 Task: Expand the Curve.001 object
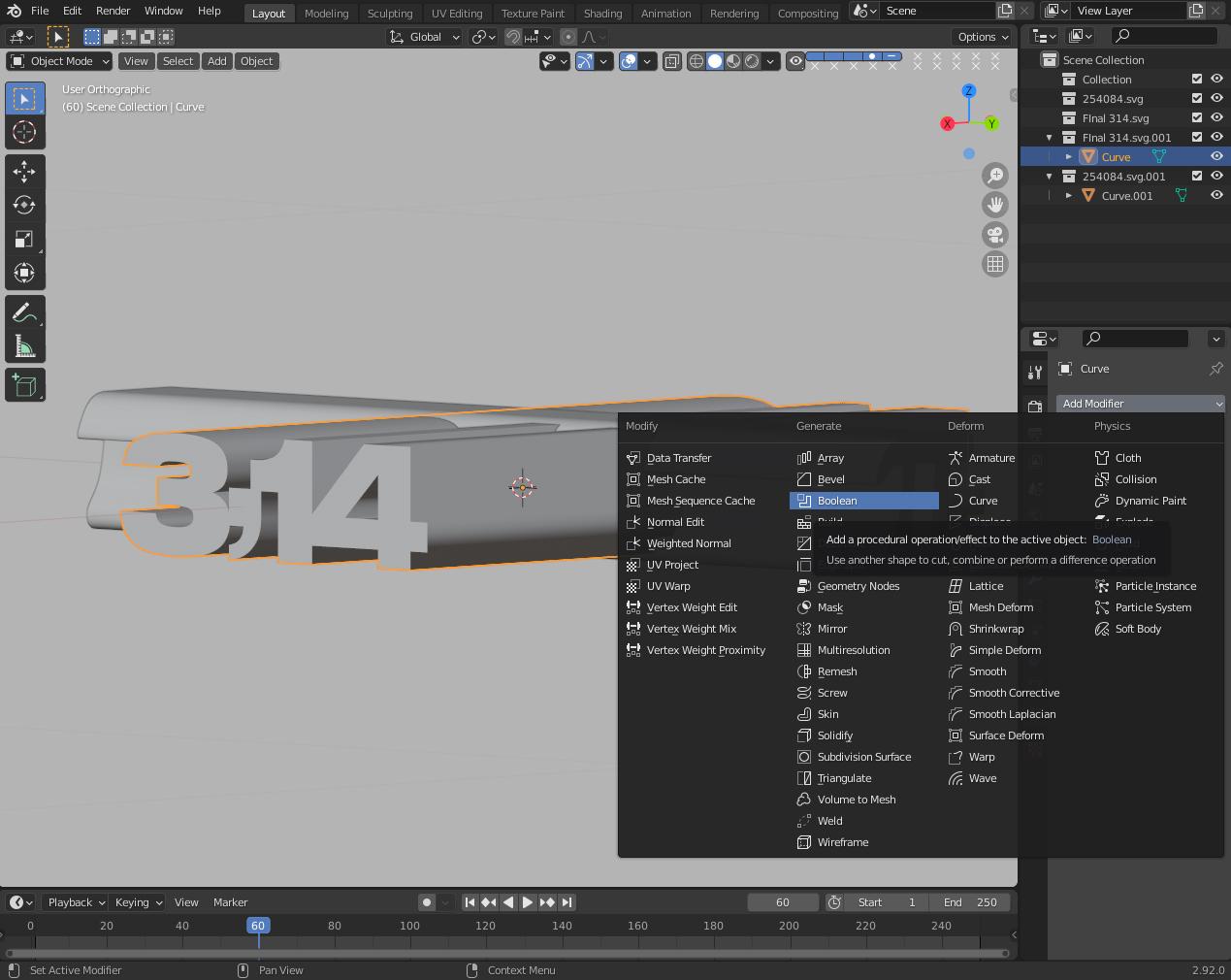point(1068,196)
